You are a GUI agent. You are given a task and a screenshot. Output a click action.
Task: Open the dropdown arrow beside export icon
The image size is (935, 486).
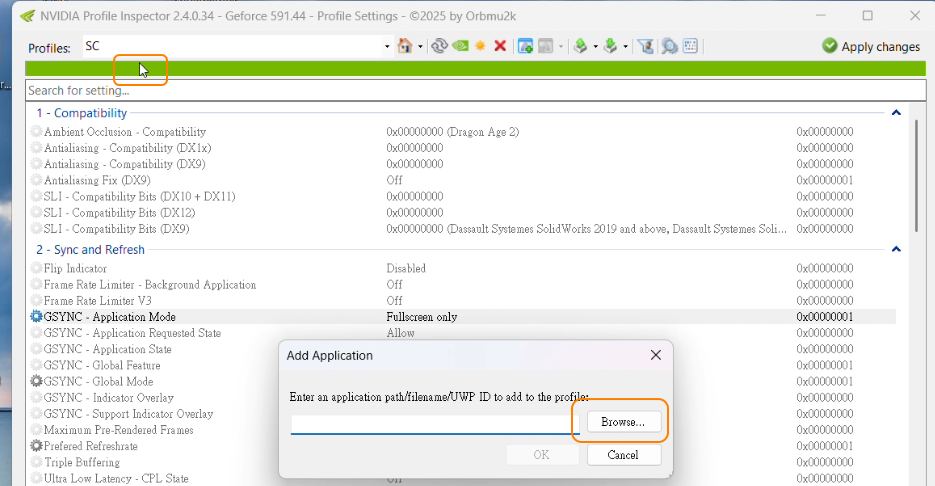click(x=595, y=46)
